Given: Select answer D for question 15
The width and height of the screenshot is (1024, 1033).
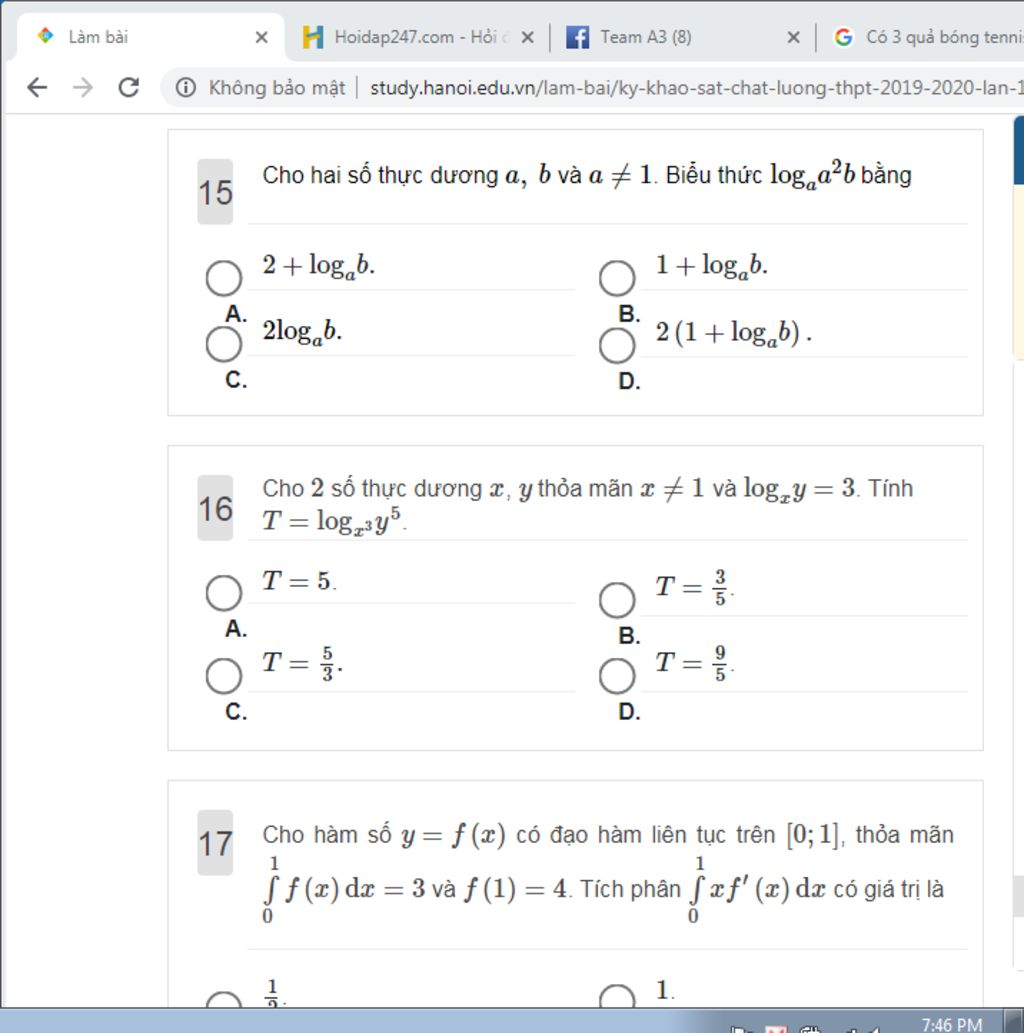Looking at the screenshot, I should 617,345.
